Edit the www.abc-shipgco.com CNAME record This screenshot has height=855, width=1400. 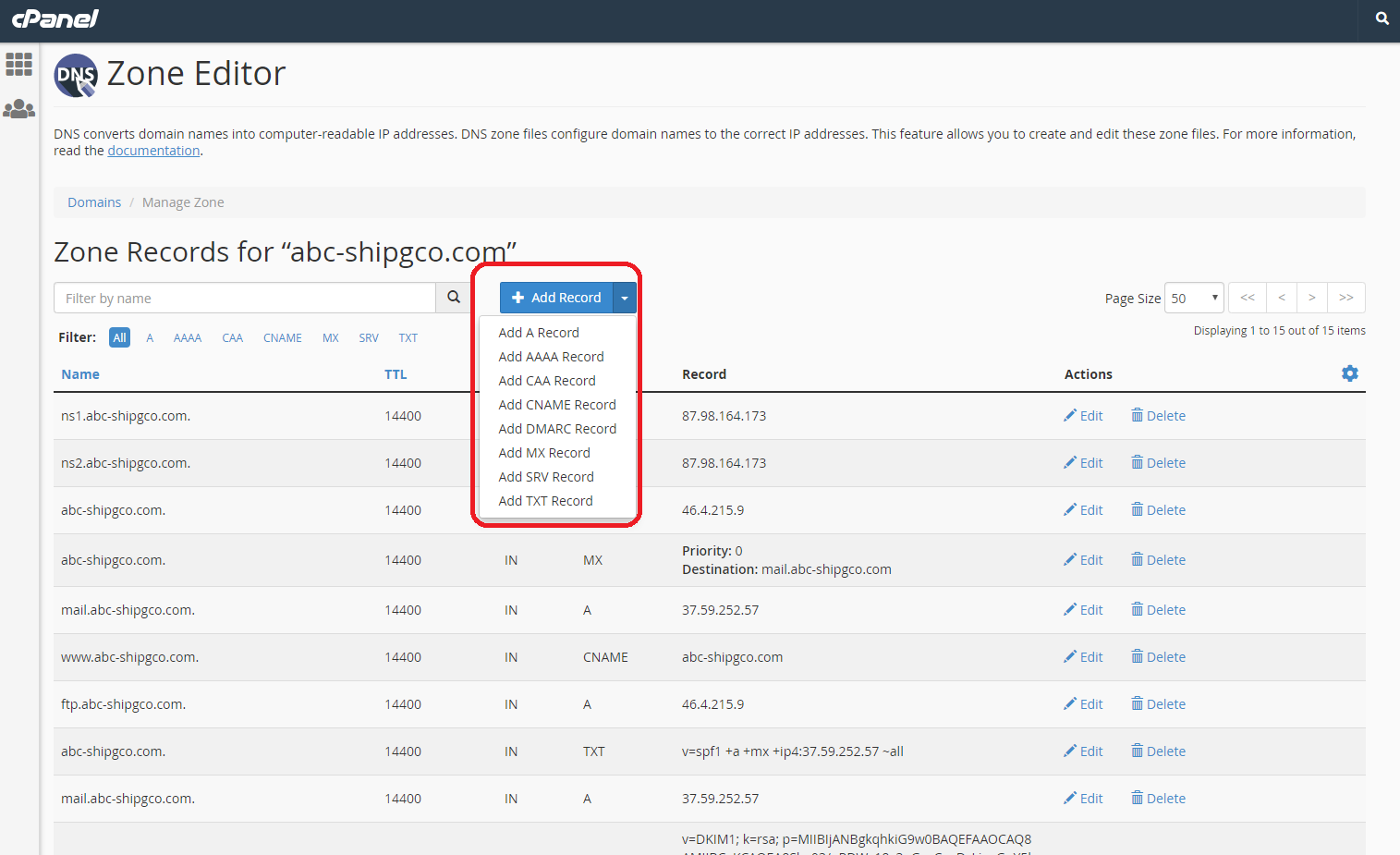coord(1083,657)
